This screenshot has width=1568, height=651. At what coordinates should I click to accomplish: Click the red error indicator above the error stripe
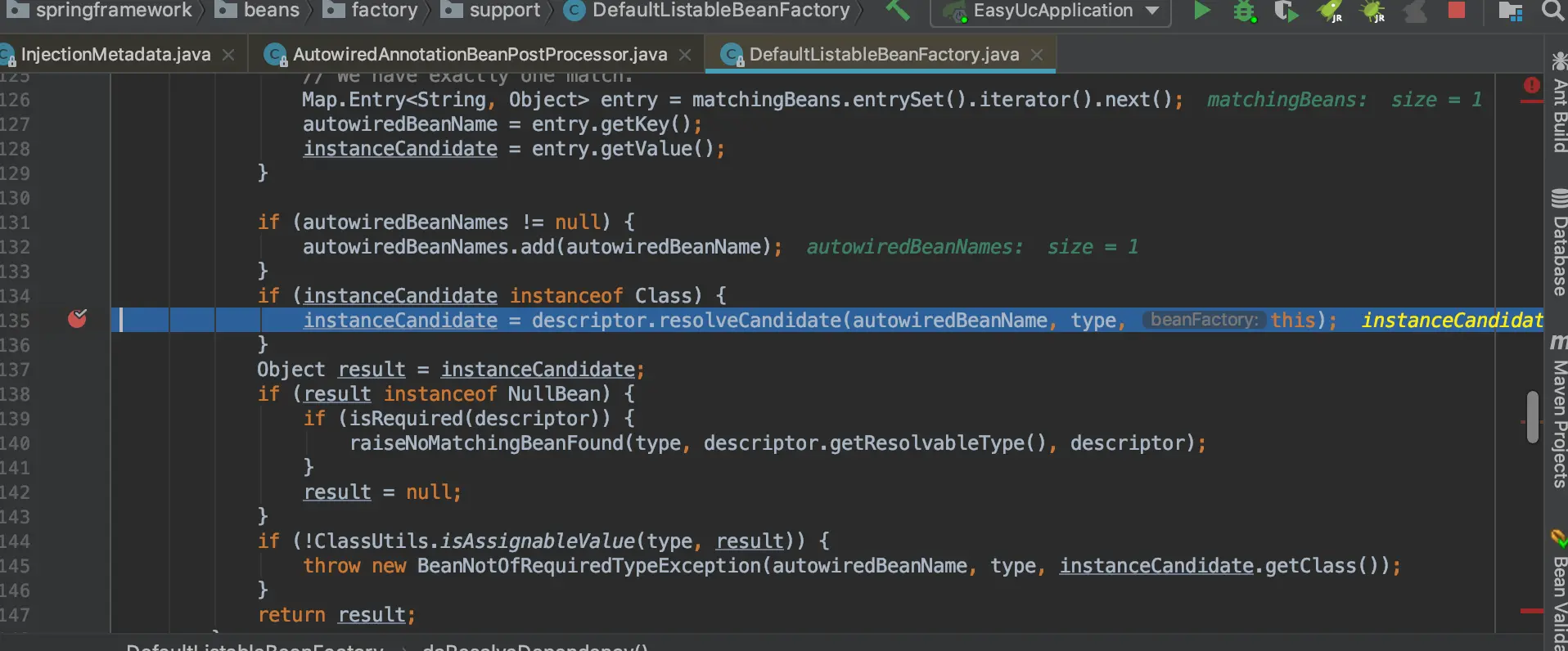point(1531,85)
